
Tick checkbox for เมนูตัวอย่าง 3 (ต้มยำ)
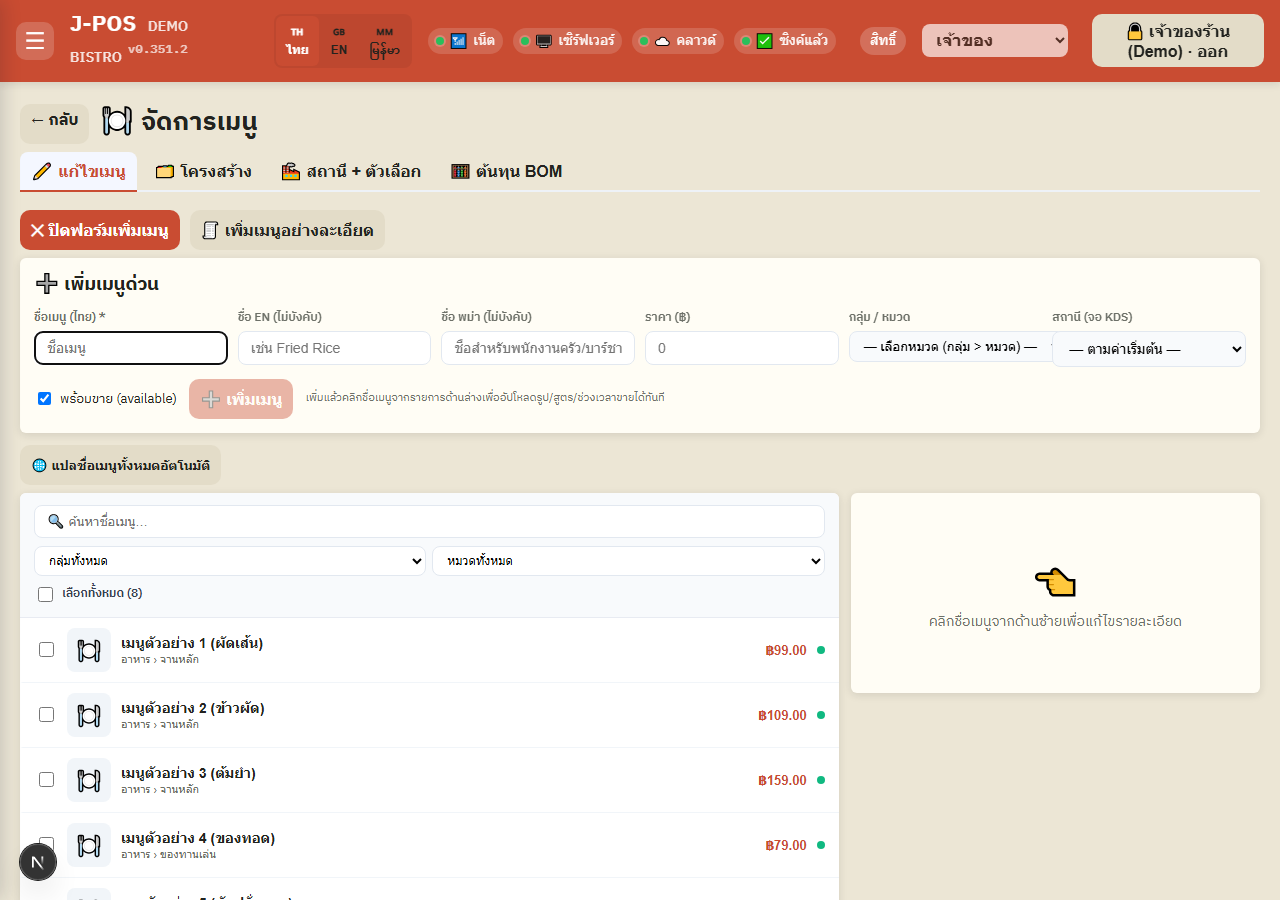(x=46, y=780)
